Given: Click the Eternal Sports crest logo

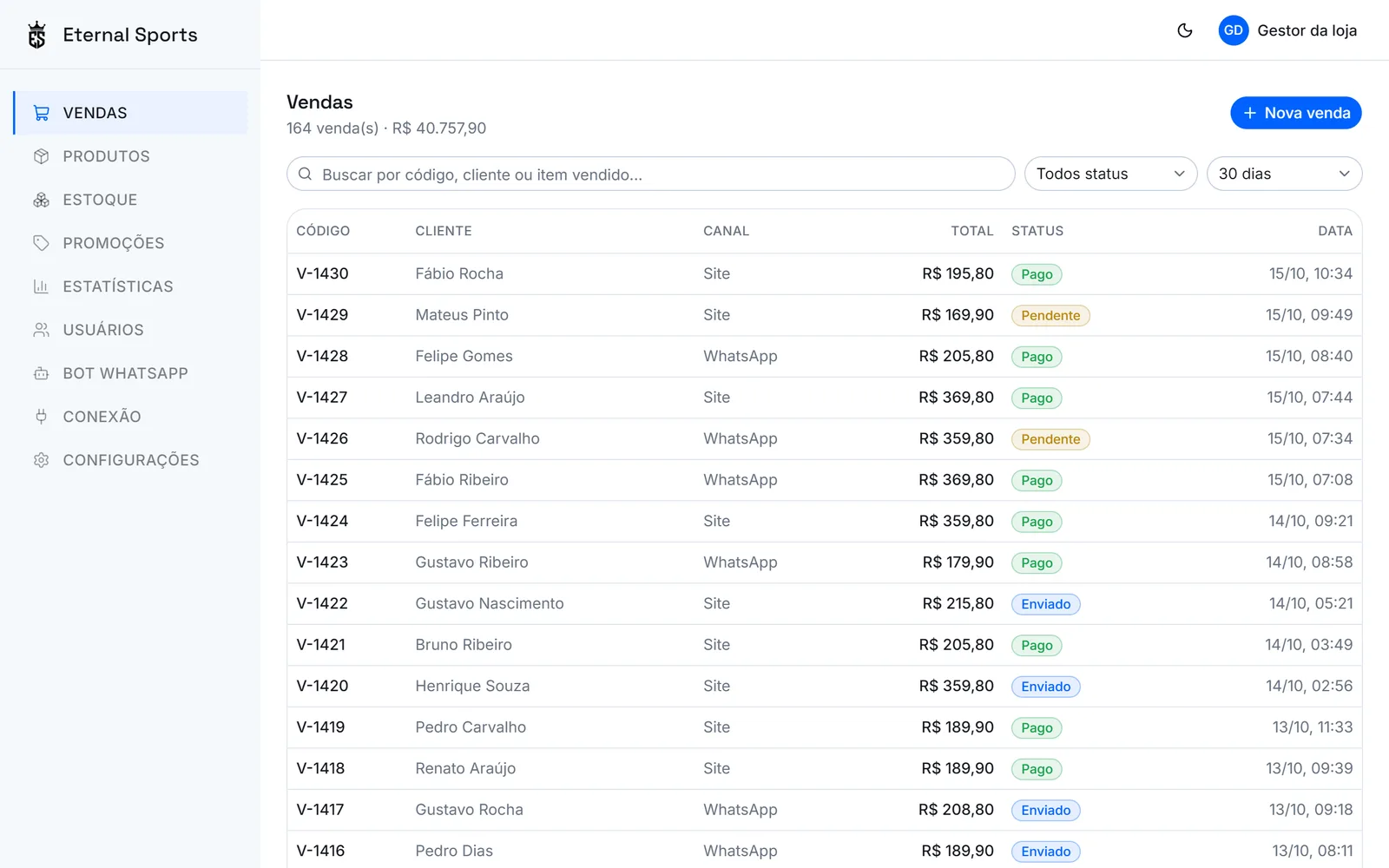Looking at the screenshot, I should point(36,35).
